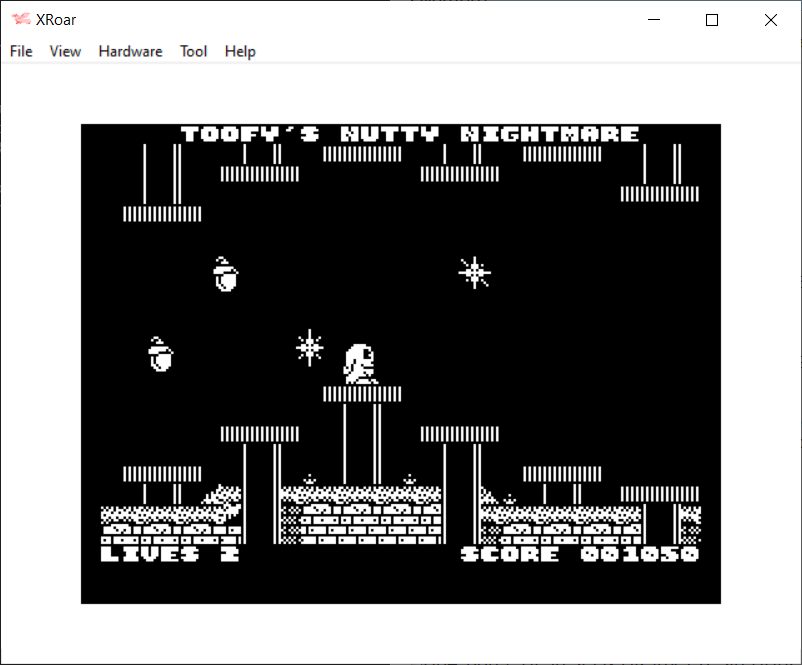Click the Toofy's Nutty Nightmare game title
Viewport: 802px width, 665px height.
point(410,134)
